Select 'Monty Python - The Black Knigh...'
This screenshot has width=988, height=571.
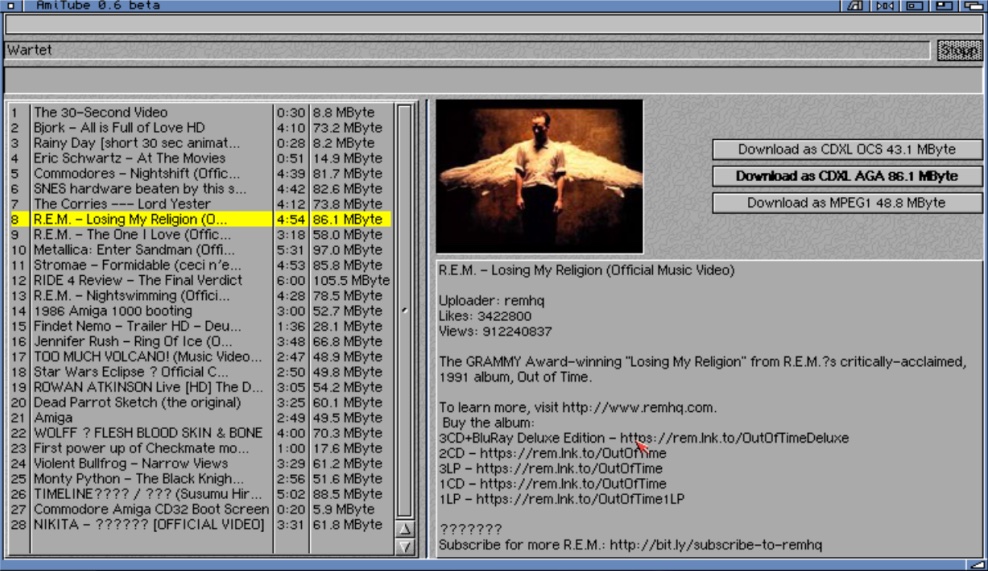click(x=200, y=478)
